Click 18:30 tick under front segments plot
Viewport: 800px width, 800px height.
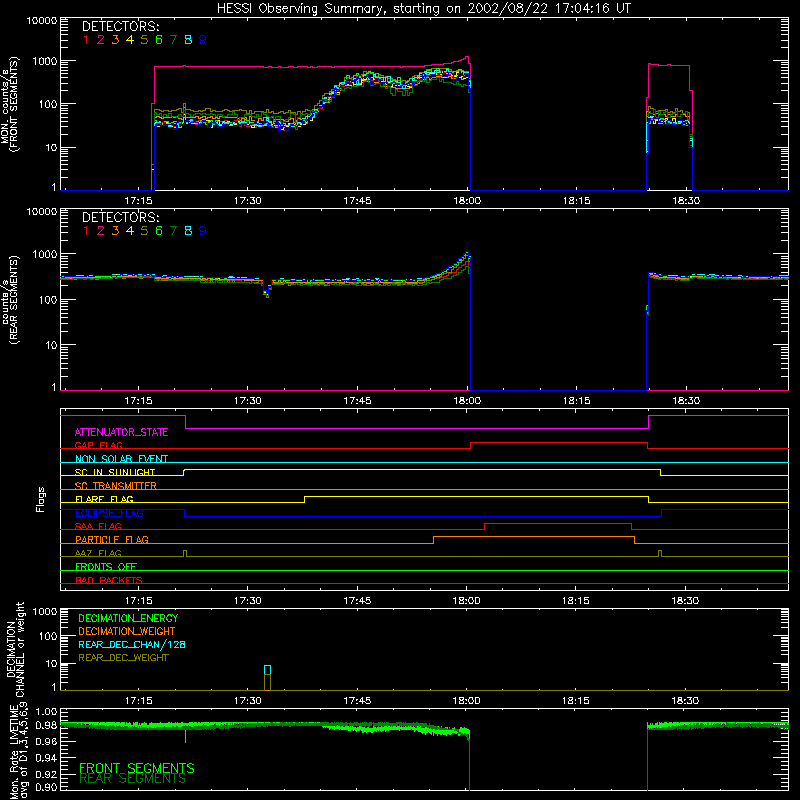(x=686, y=201)
